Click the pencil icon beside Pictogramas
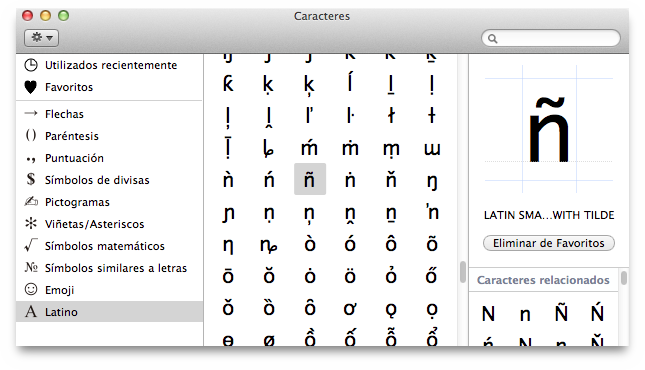 click(31, 201)
